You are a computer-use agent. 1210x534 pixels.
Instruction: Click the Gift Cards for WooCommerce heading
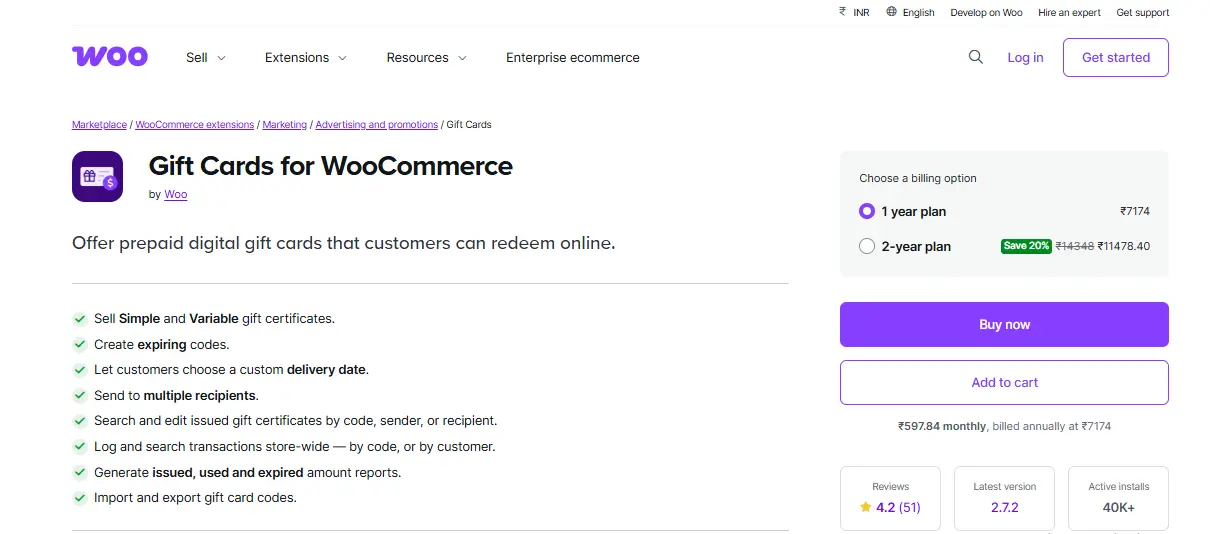pyautogui.click(x=331, y=166)
